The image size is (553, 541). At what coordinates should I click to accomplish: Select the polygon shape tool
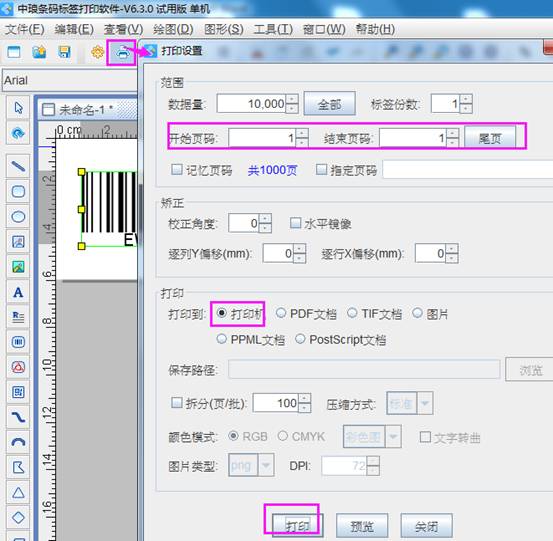(x=18, y=467)
